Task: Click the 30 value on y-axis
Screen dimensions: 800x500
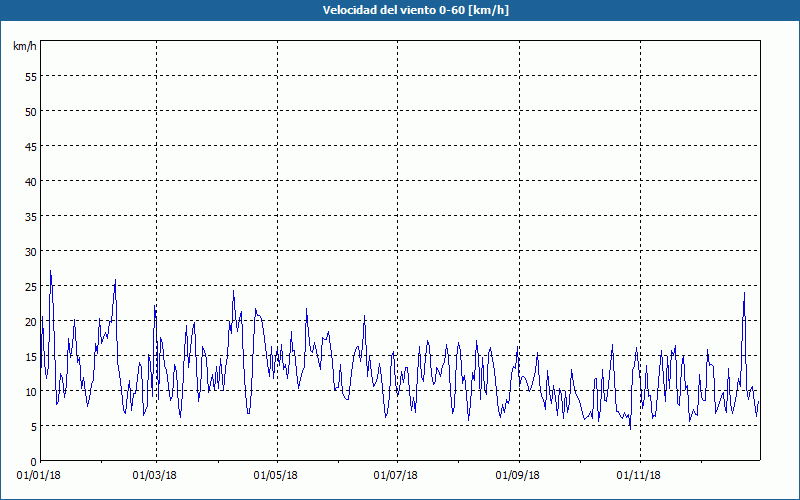Action: click(31, 252)
